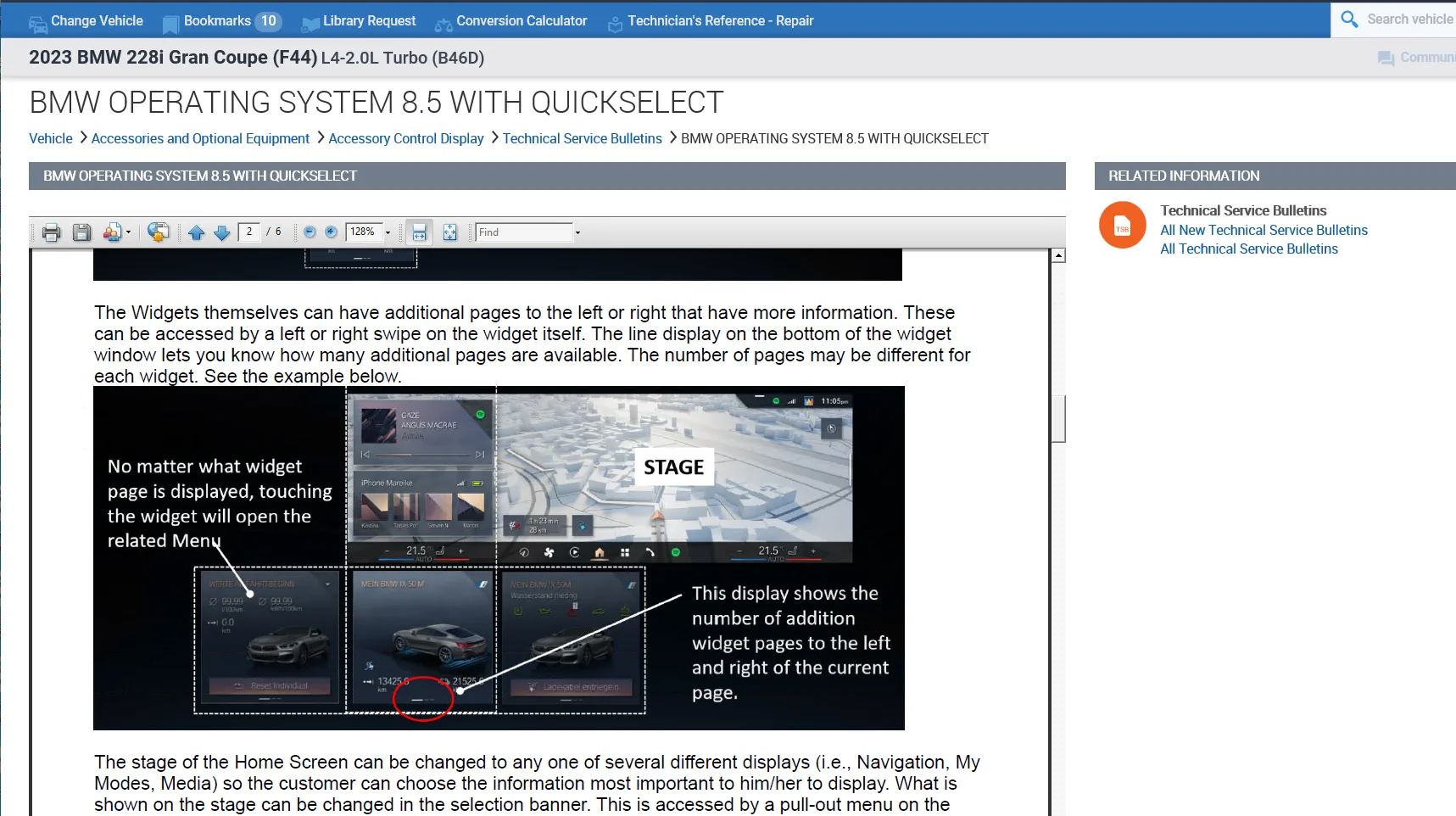This screenshot has height=816, width=1456.
Task: Open the zoom percentage dropdown arrow
Action: [x=388, y=232]
